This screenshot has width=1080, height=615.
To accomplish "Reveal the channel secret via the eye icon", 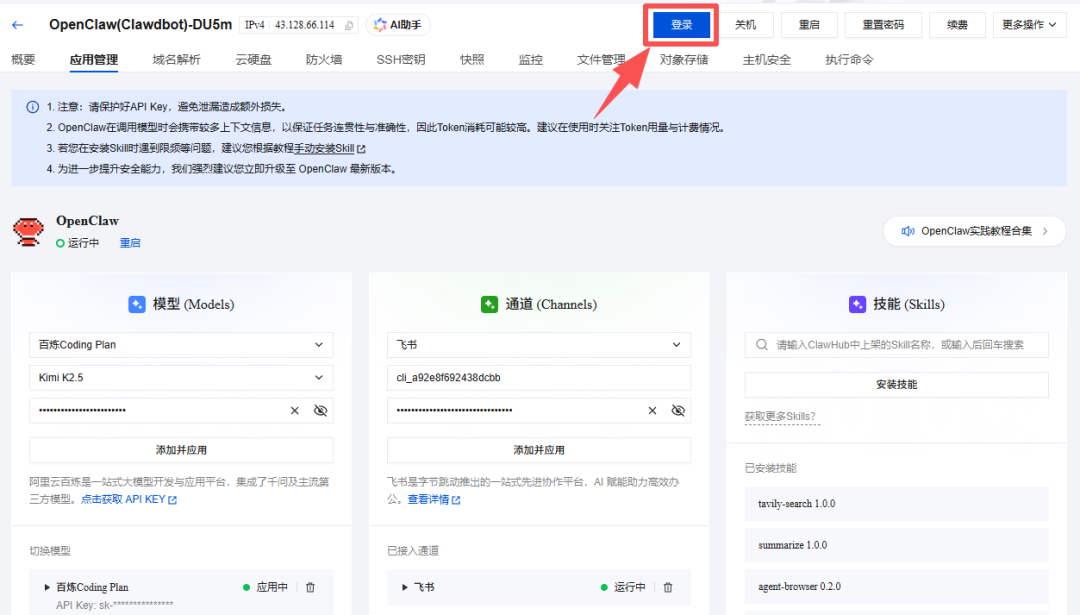I will 678,410.
